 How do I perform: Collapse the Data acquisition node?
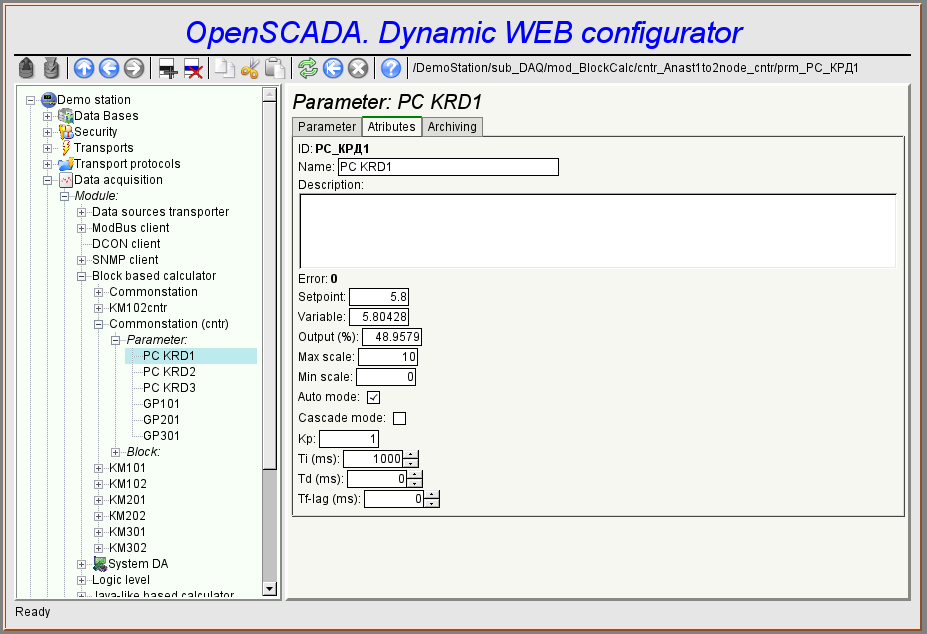pos(47,180)
